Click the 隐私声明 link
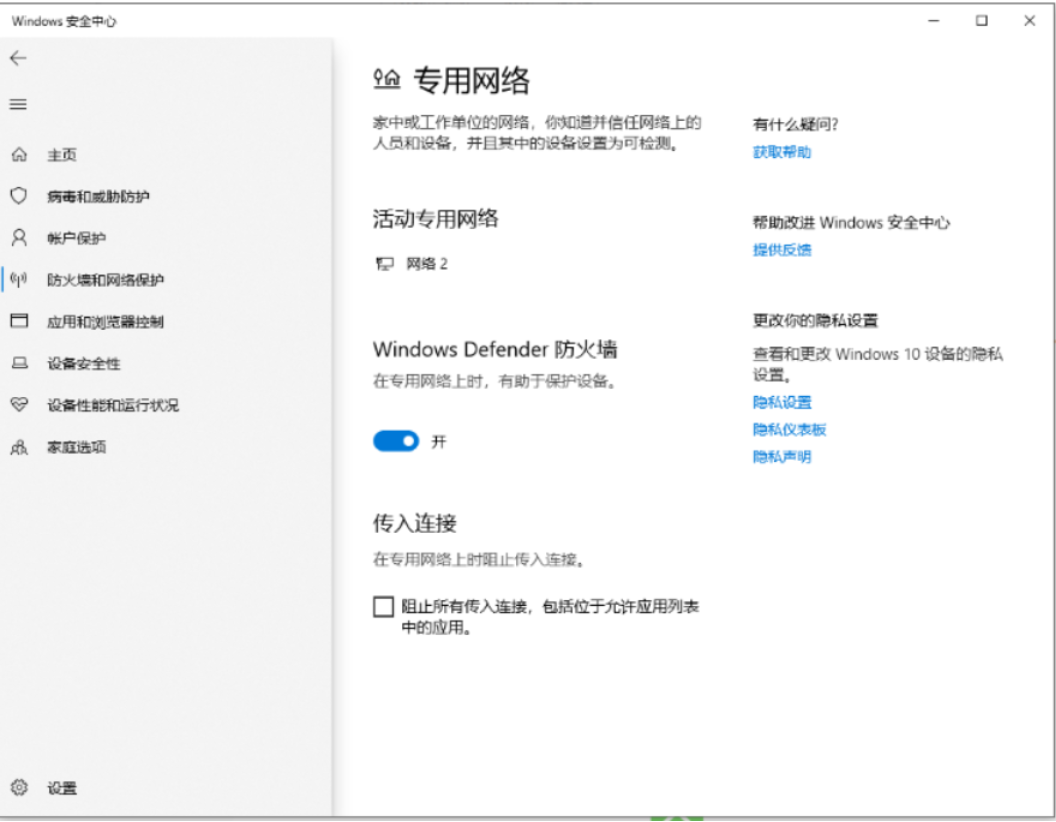This screenshot has height=822, width=1056. click(781, 457)
